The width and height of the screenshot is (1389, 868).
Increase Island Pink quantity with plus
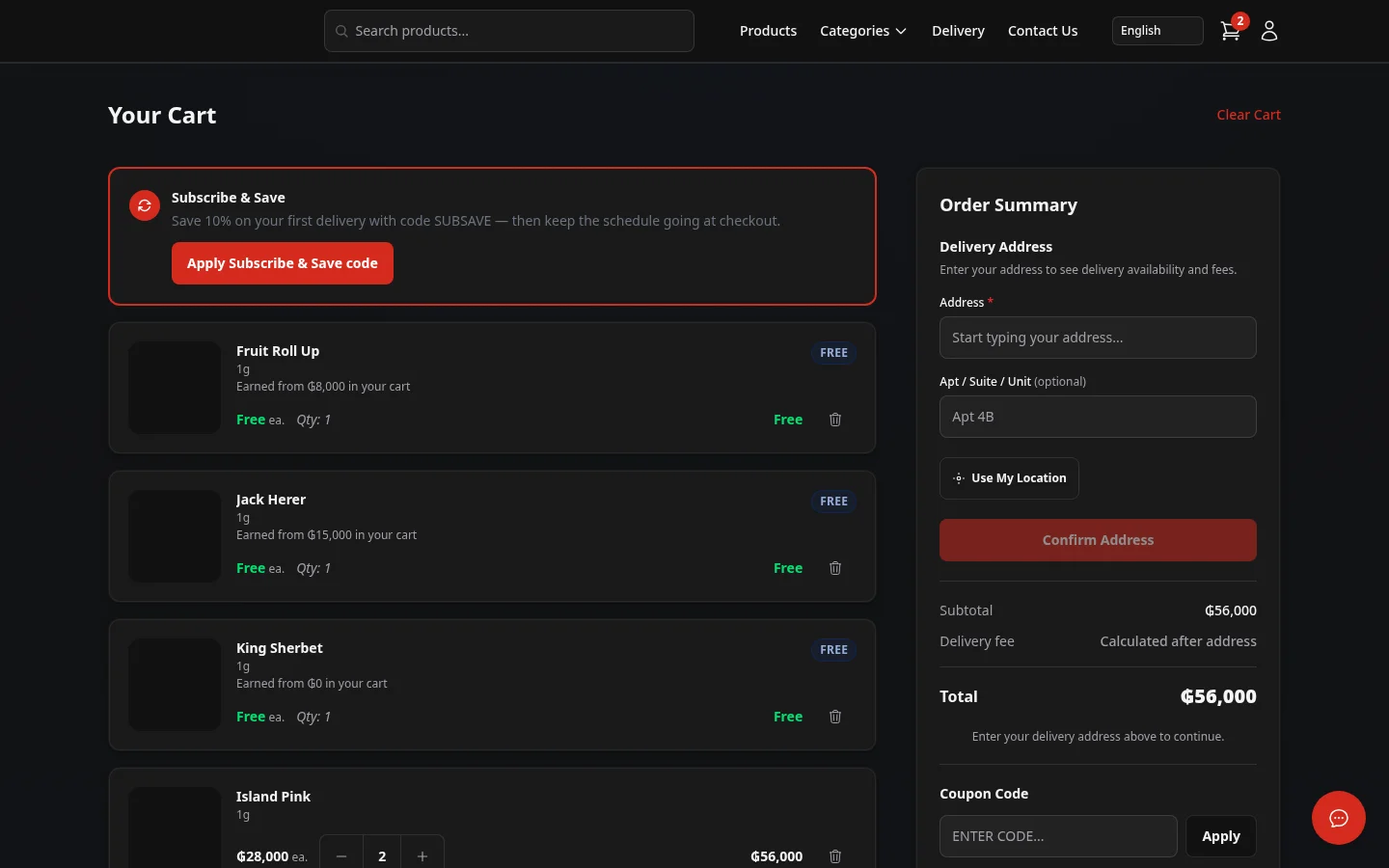click(x=422, y=854)
